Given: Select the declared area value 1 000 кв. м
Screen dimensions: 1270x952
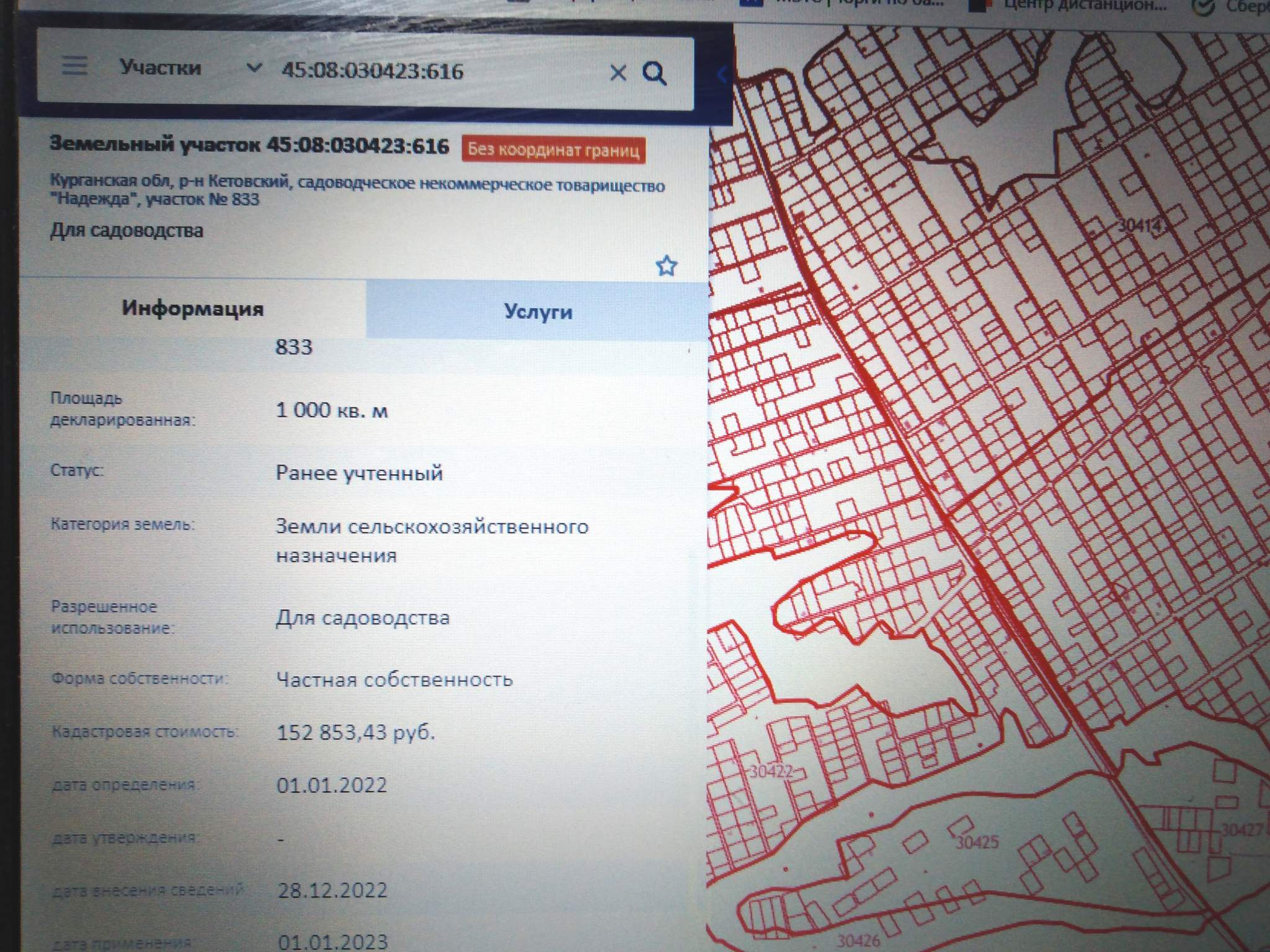Looking at the screenshot, I should pos(332,410).
